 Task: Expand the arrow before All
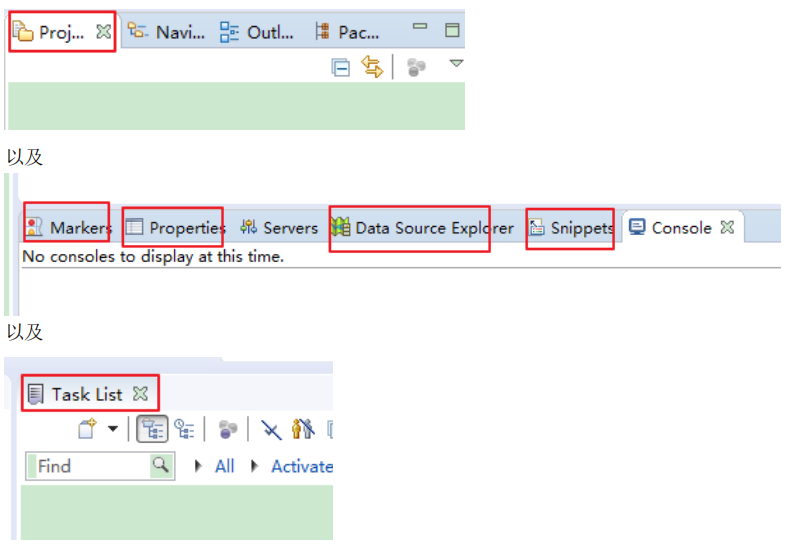198,466
